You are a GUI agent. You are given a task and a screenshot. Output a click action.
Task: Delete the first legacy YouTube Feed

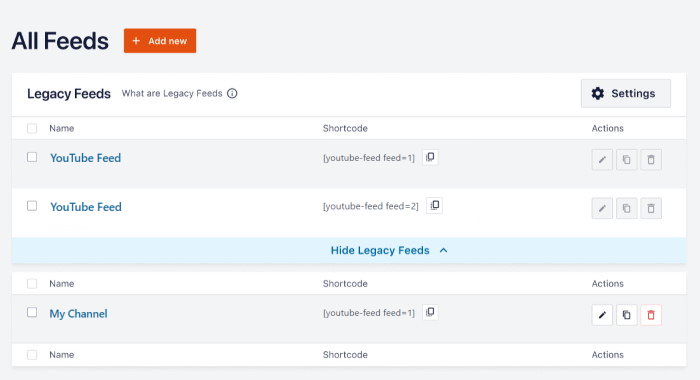(x=651, y=159)
